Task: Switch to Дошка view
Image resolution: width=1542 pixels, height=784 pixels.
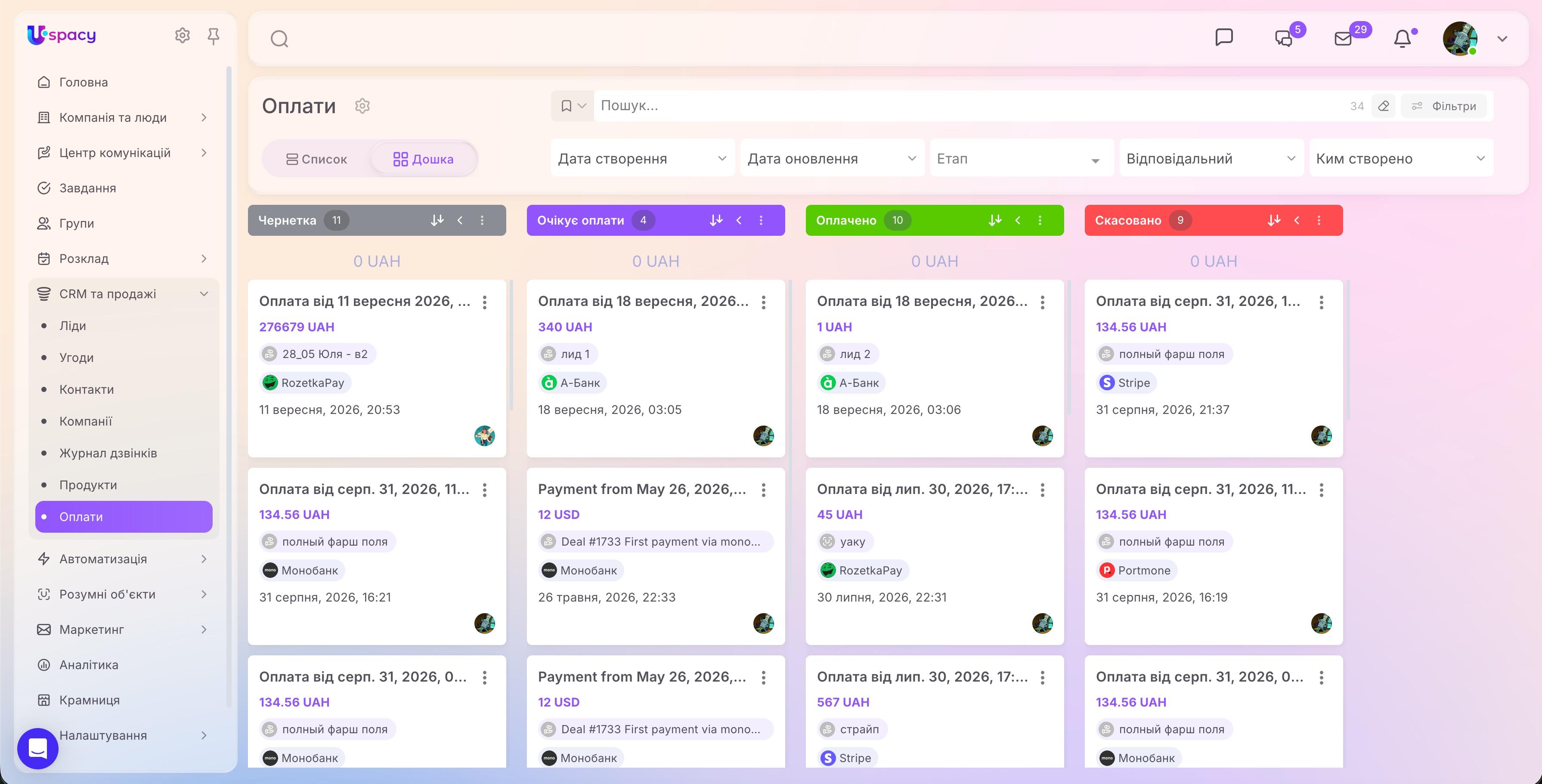Action: point(423,159)
